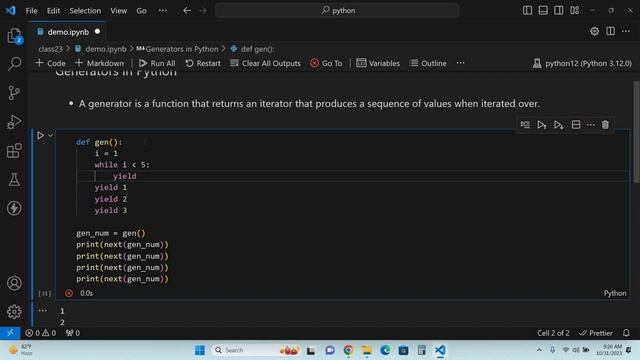Open more notebook toolbar actions
640x360 pixels.
tap(460, 63)
